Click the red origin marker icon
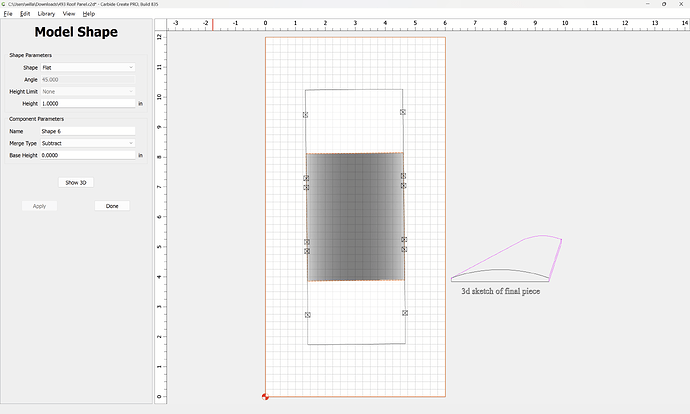 [x=265, y=397]
